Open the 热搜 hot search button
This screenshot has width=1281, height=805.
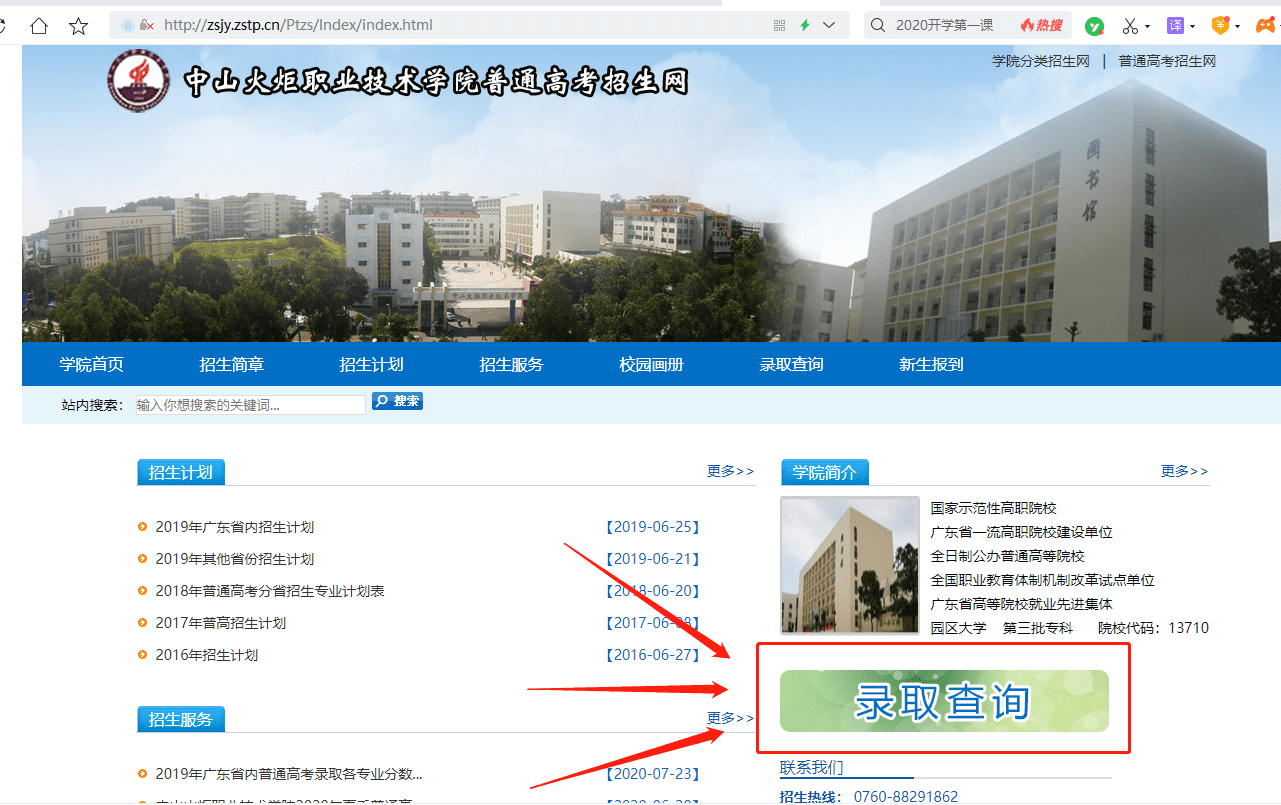click(1042, 25)
